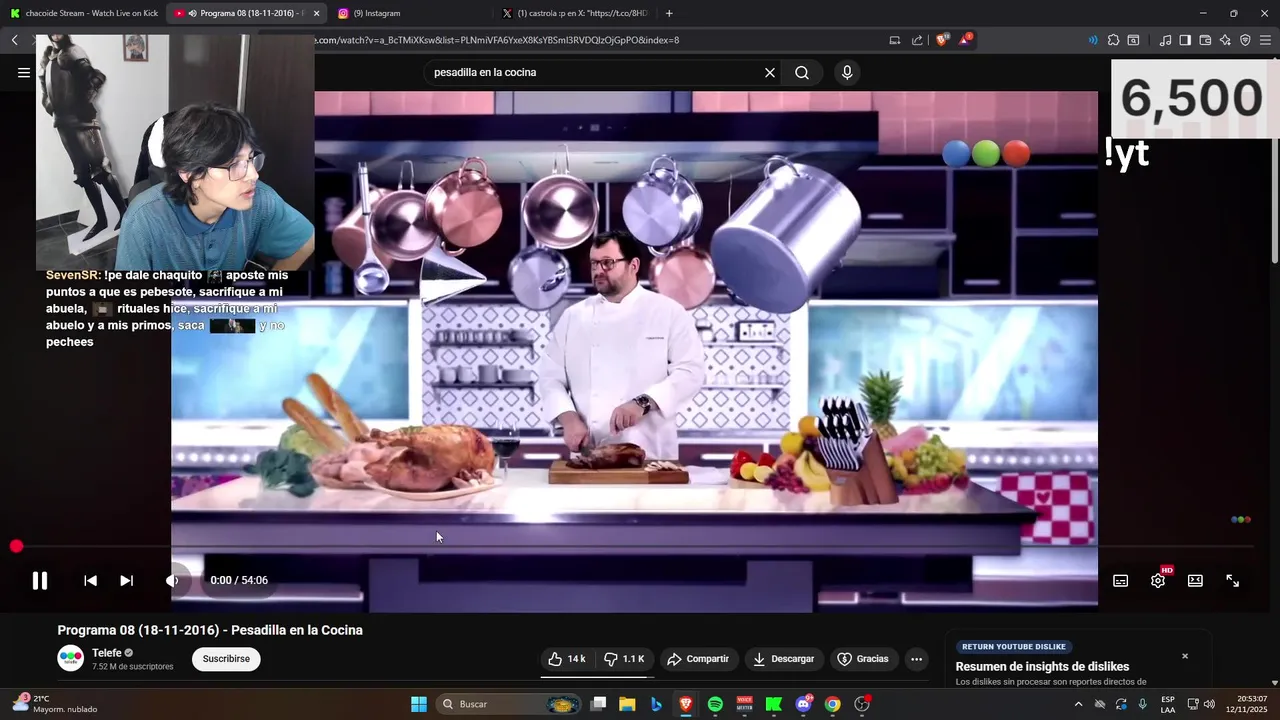1280x720 pixels.
Task: Mute the video with the volume icon
Action: pyautogui.click(x=172, y=580)
